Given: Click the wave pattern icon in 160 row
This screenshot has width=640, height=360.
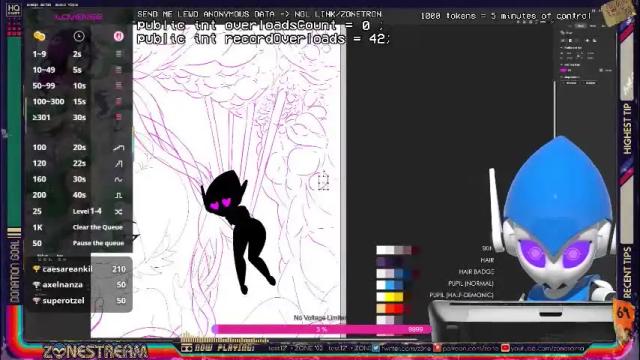Looking at the screenshot, I should click(118, 180).
